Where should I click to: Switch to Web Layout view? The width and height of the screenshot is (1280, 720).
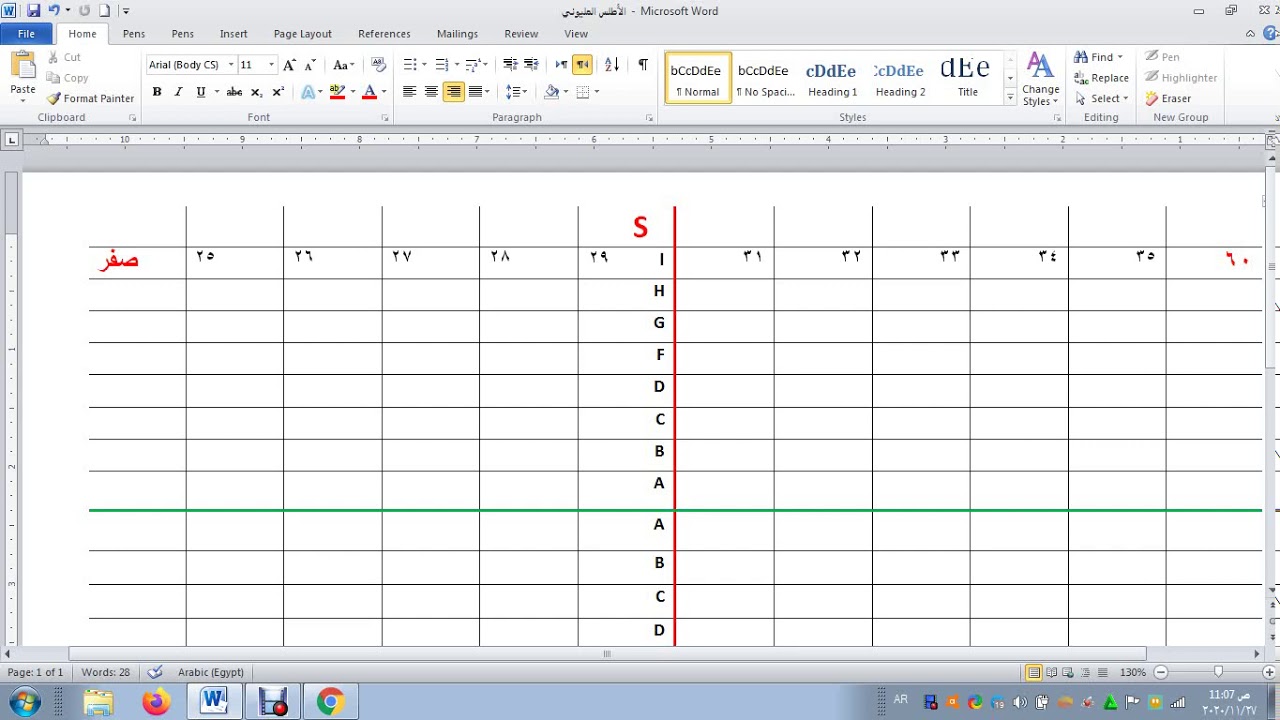point(1068,672)
